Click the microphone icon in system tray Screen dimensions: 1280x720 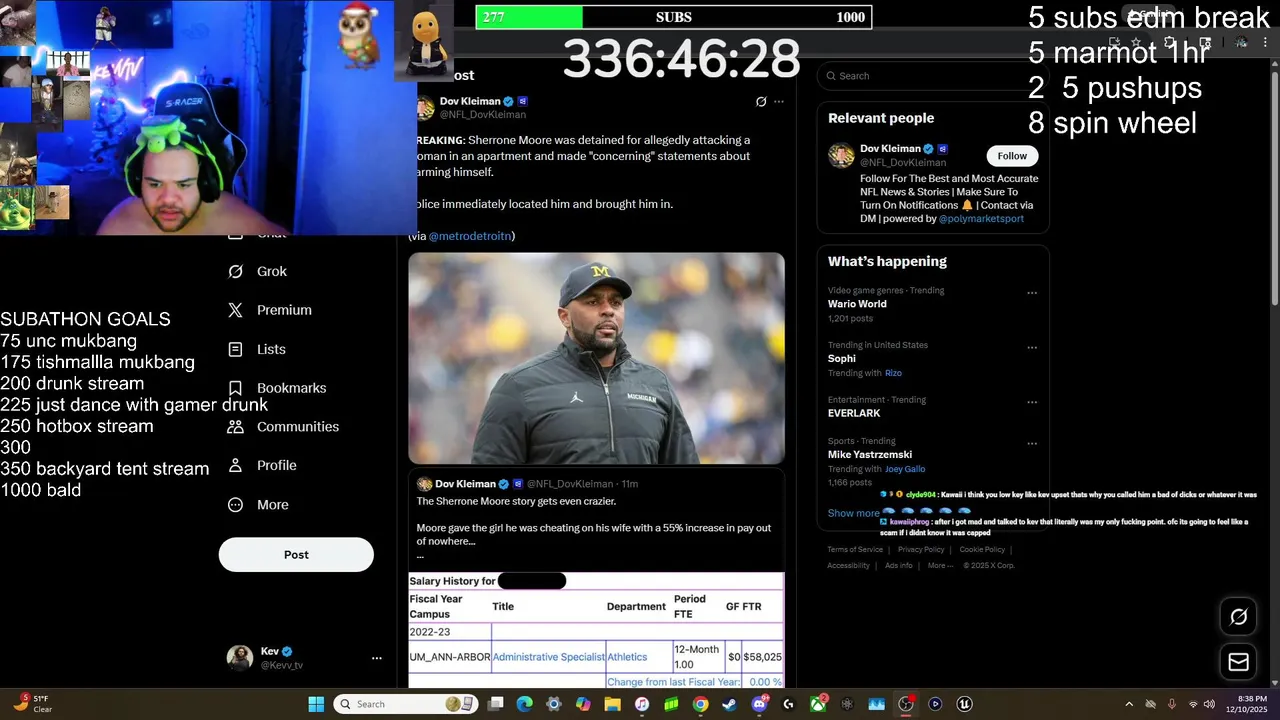(x=1172, y=704)
